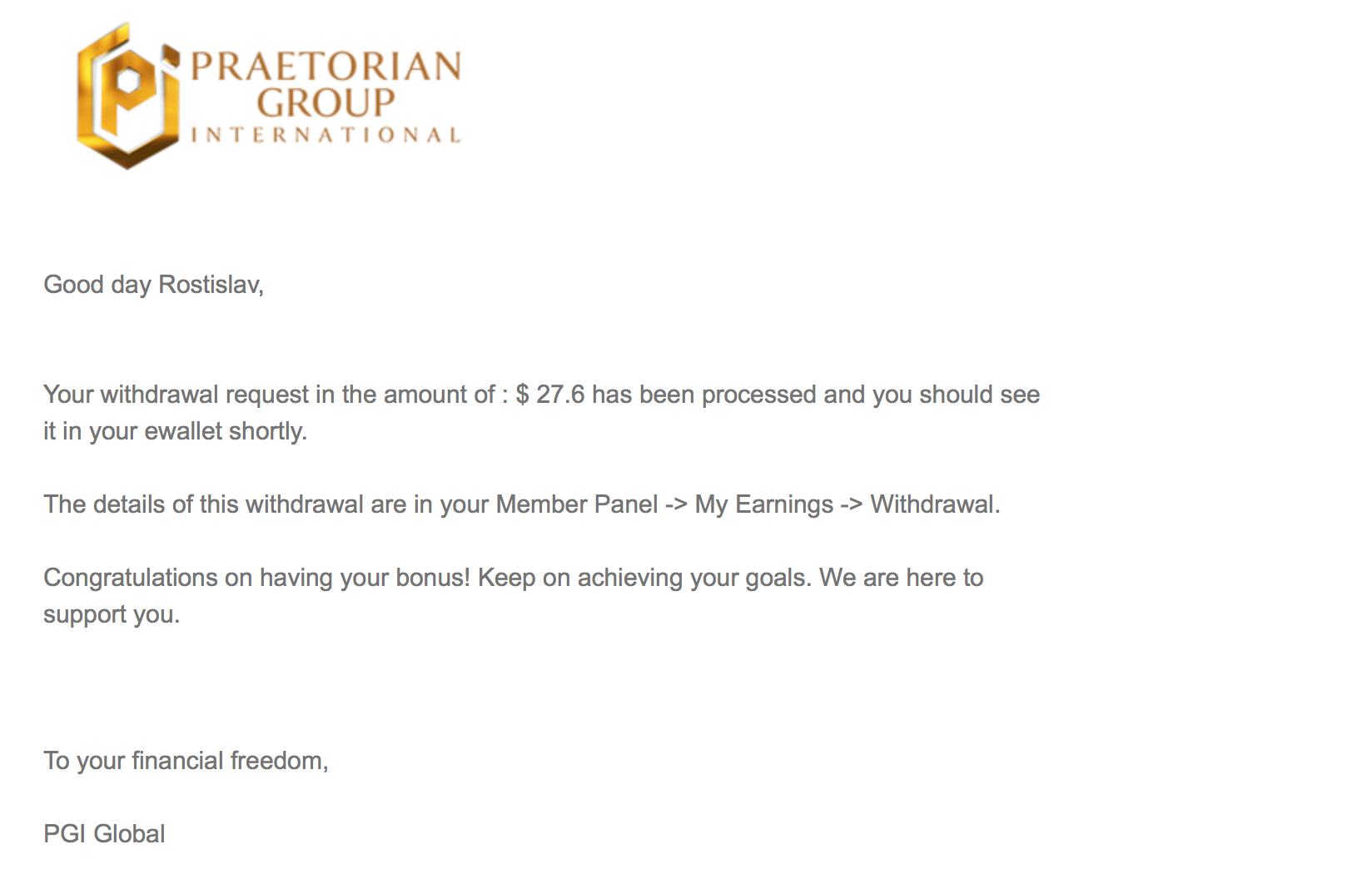Click the 'PGI Global' signature
This screenshot has width=1372, height=884.
point(104,834)
